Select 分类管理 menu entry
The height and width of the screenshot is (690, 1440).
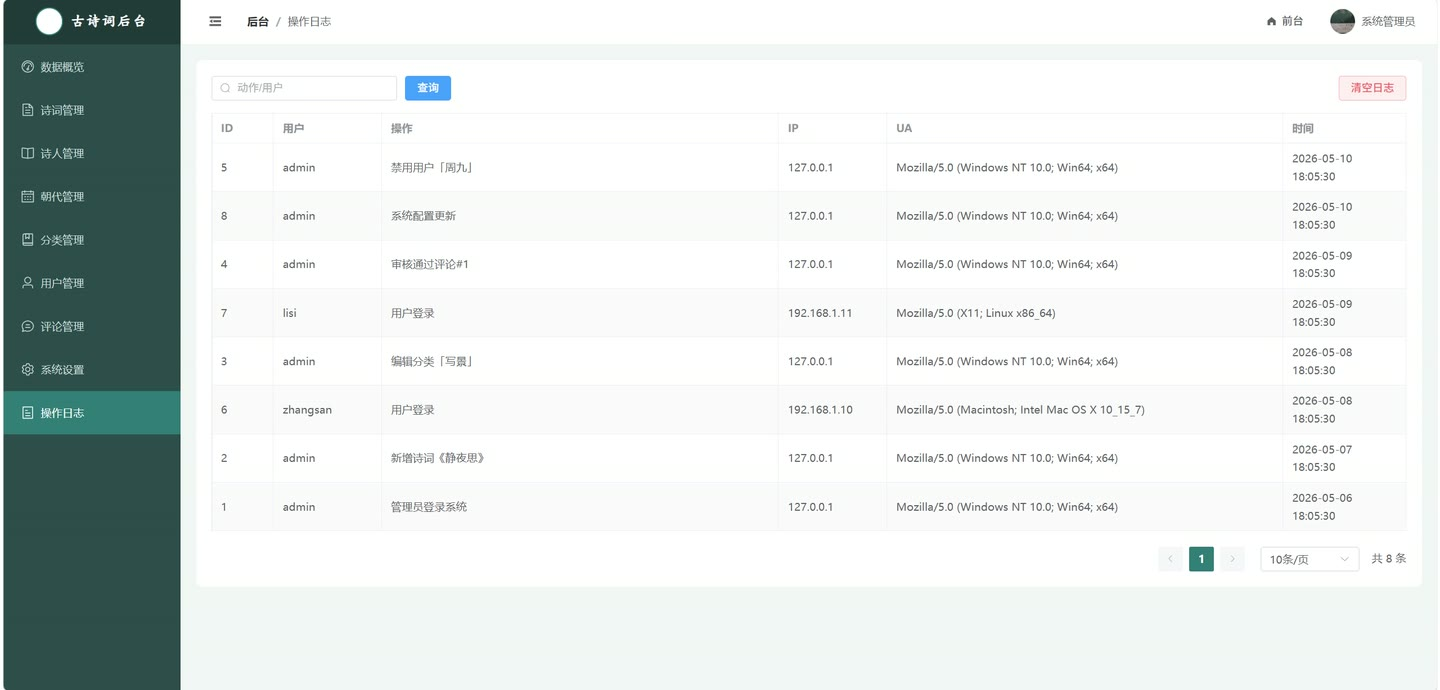pos(92,240)
